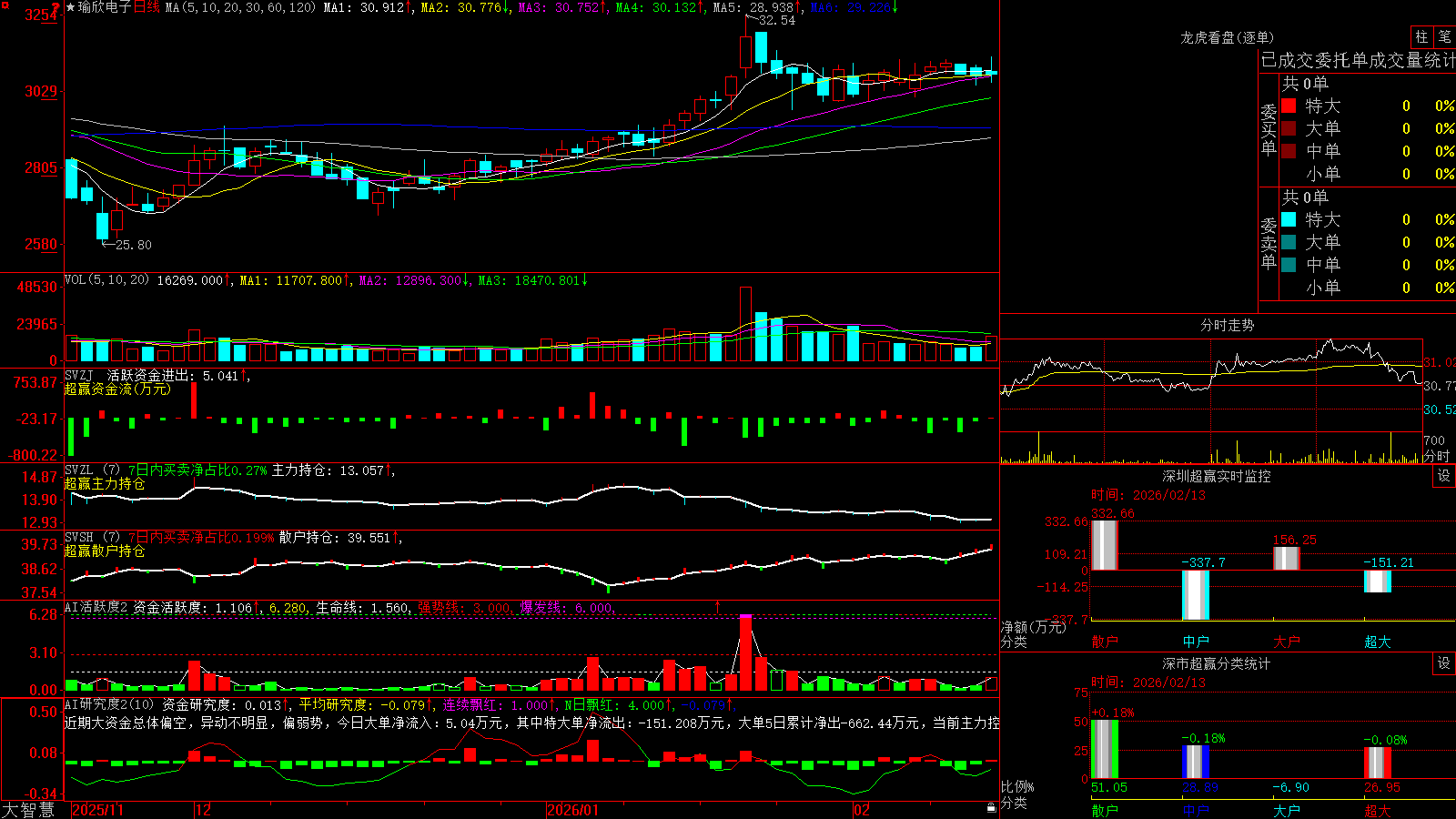
Task: Click the 强势线: 3.000 label
Action: [464, 608]
